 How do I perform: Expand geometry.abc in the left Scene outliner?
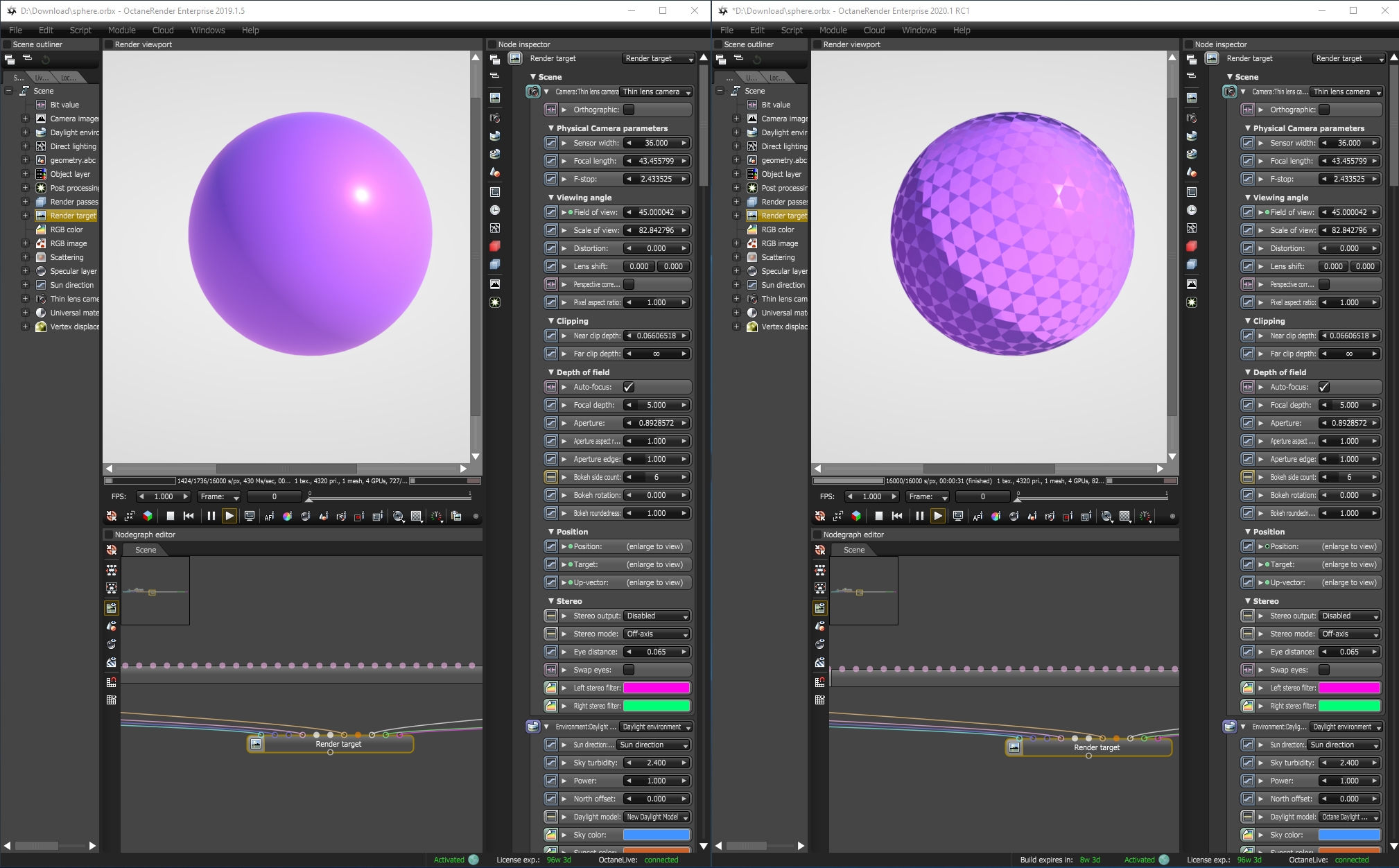[x=25, y=160]
